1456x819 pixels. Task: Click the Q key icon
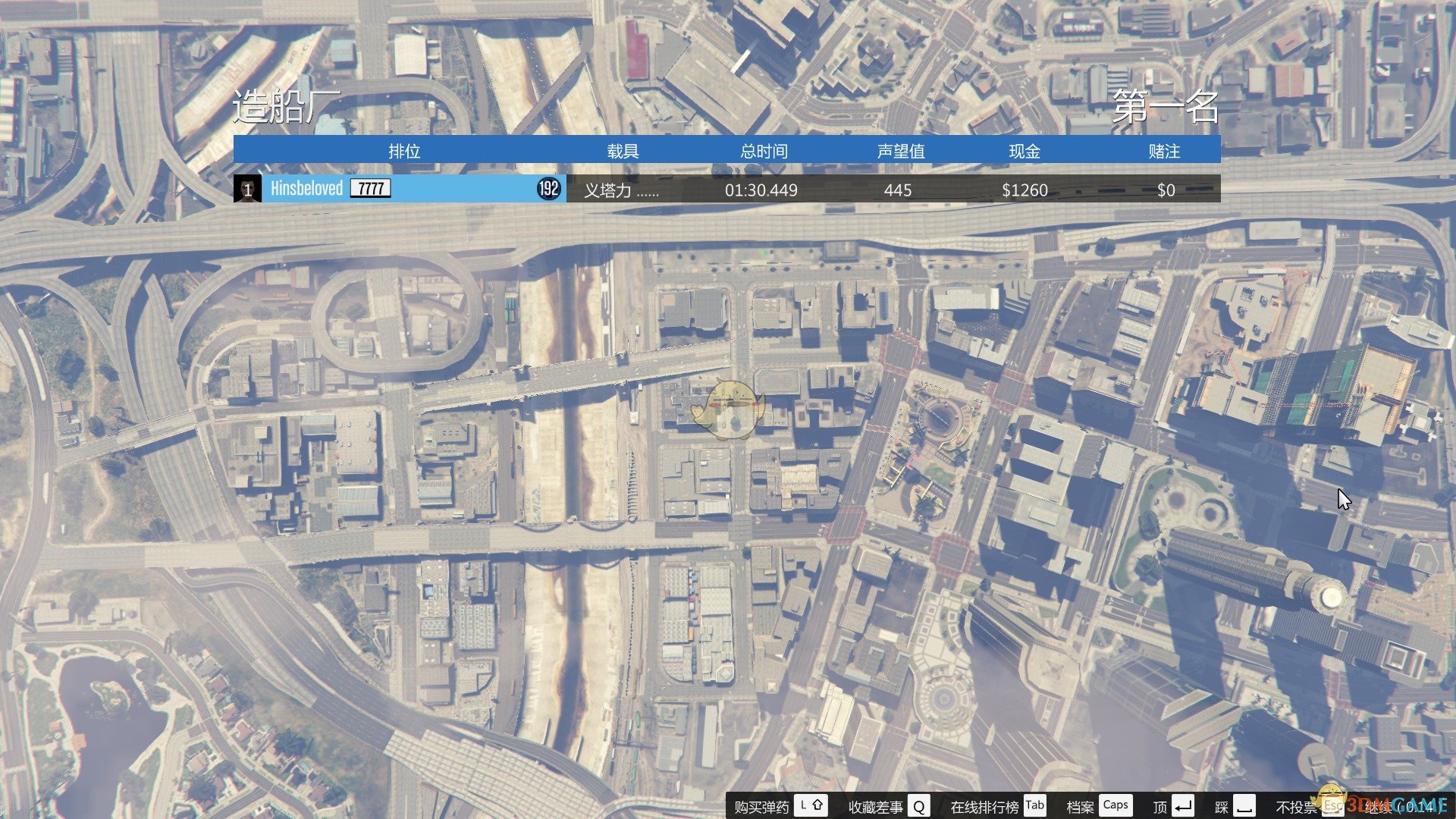(919, 805)
